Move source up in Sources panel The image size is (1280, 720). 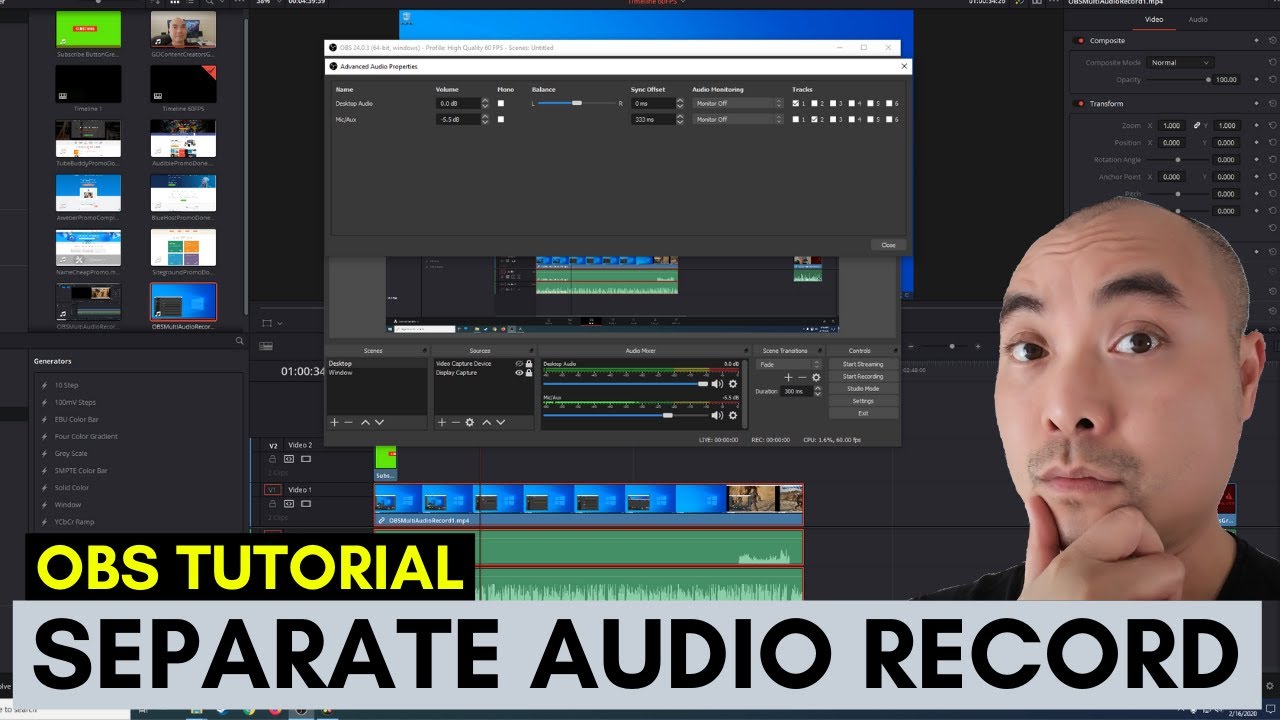point(487,423)
